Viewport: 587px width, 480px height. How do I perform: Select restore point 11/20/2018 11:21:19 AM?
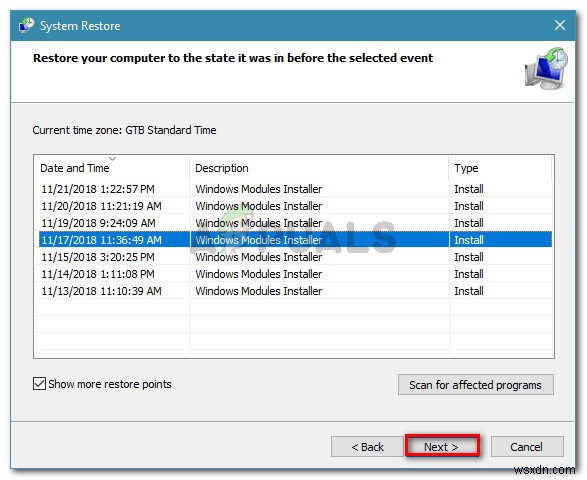(x=295, y=206)
